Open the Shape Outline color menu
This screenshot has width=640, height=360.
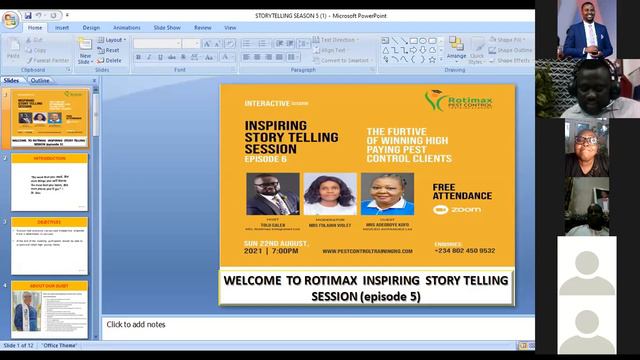coord(510,50)
